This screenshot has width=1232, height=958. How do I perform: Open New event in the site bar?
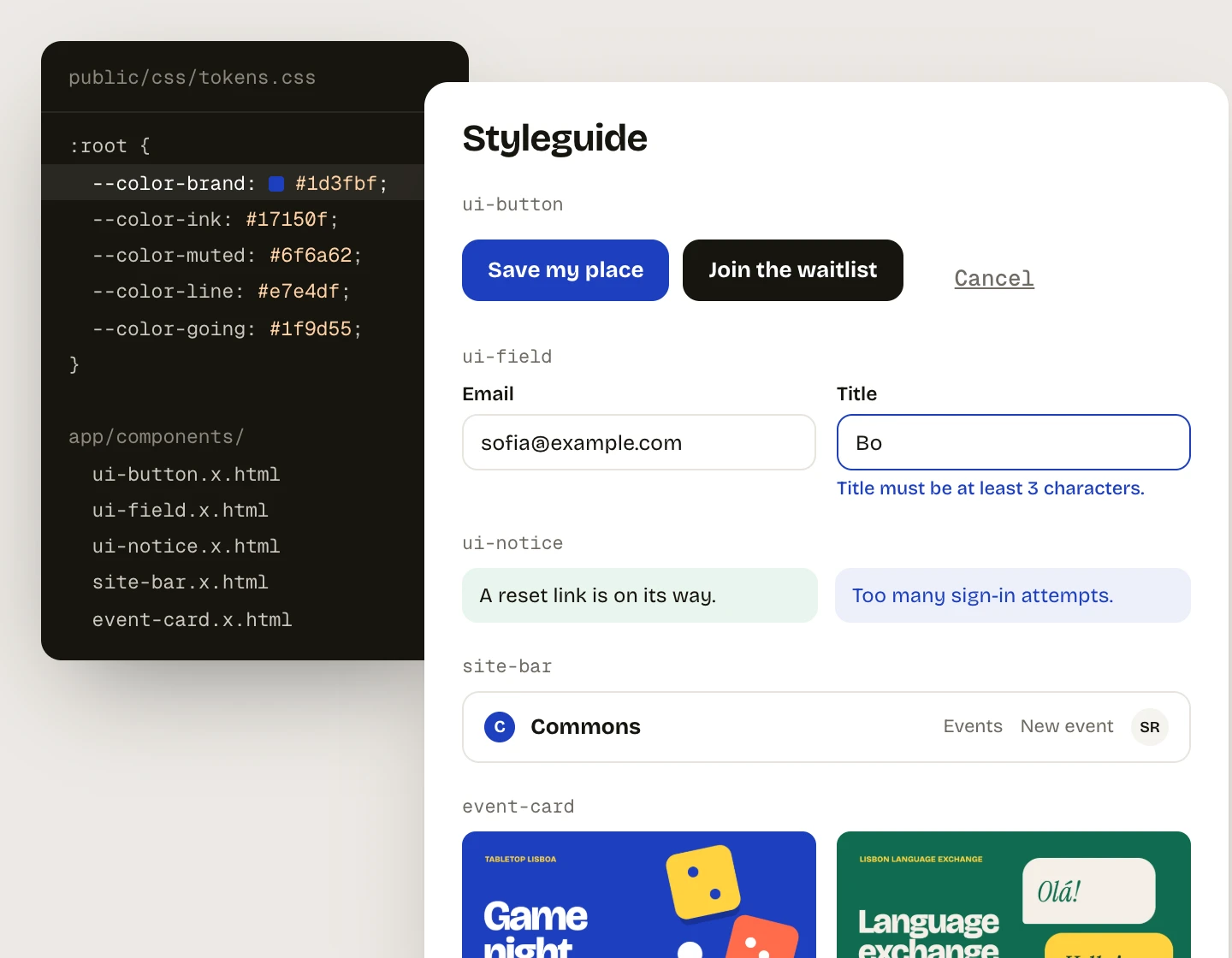pyautogui.click(x=1067, y=726)
